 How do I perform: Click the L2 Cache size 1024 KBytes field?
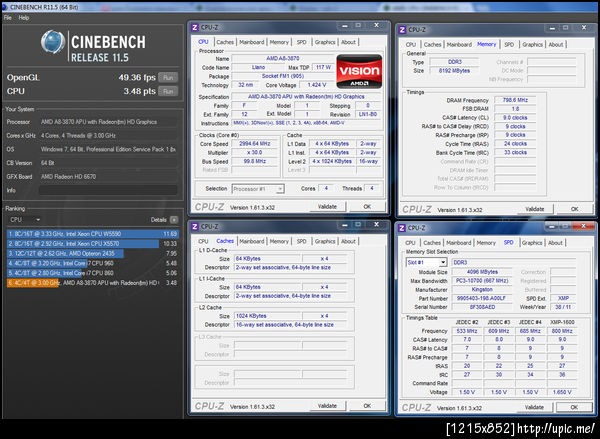click(x=268, y=316)
